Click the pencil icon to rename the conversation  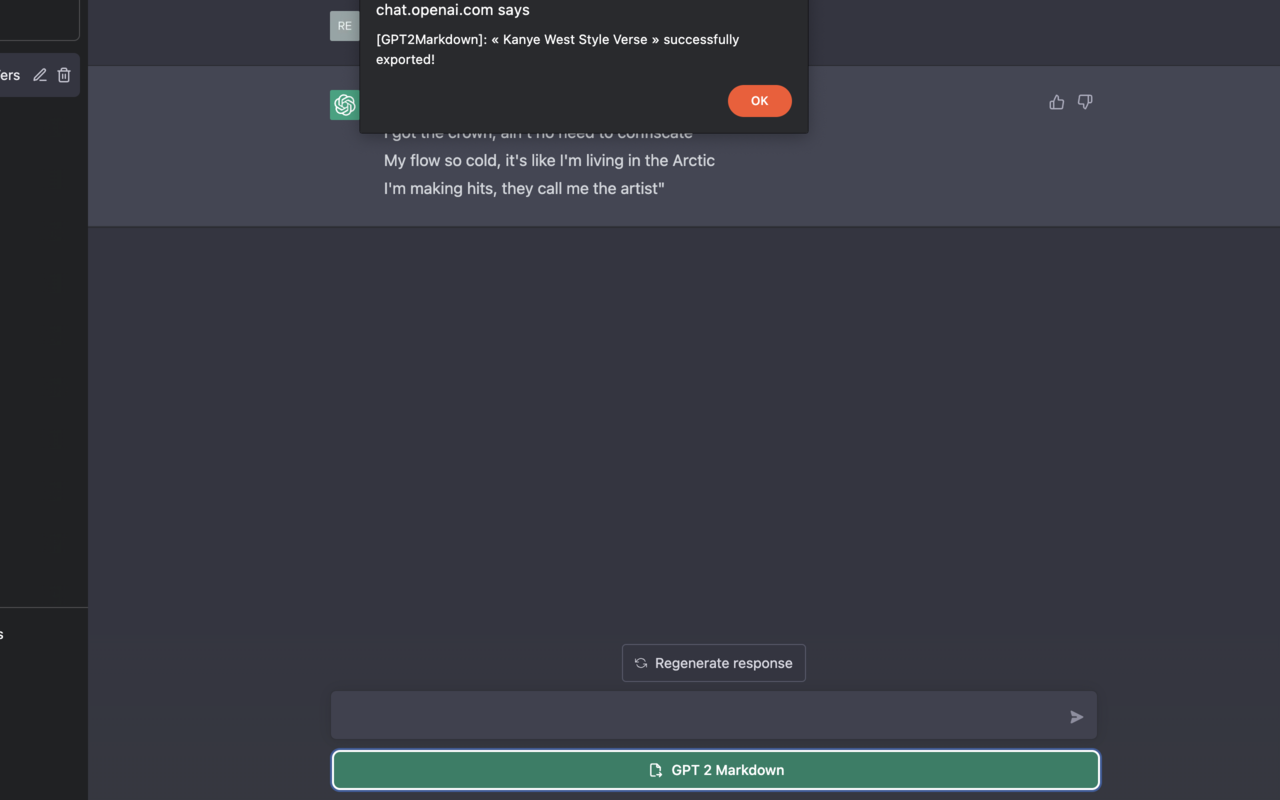[39, 74]
